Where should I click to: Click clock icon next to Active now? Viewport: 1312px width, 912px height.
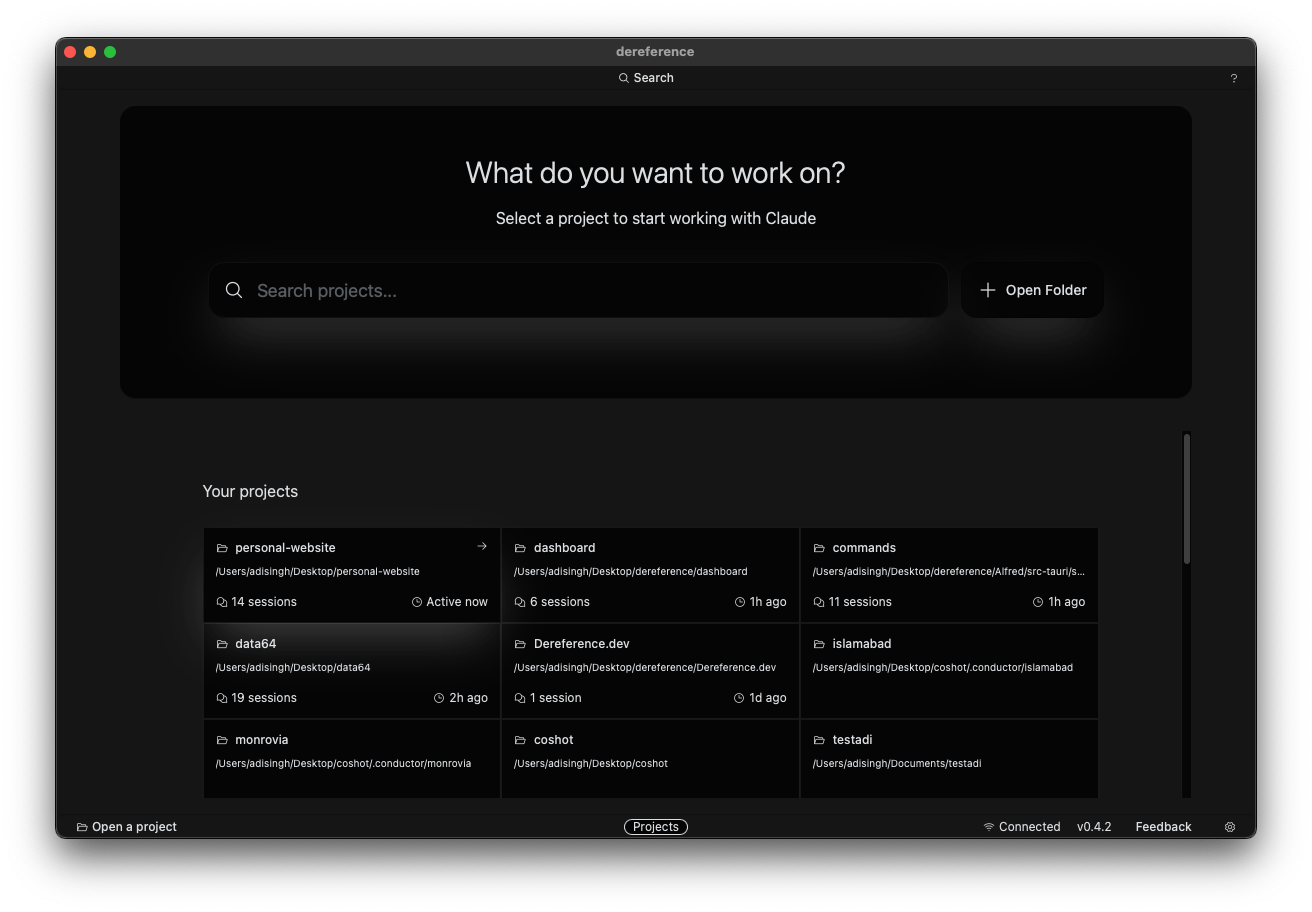(x=417, y=602)
